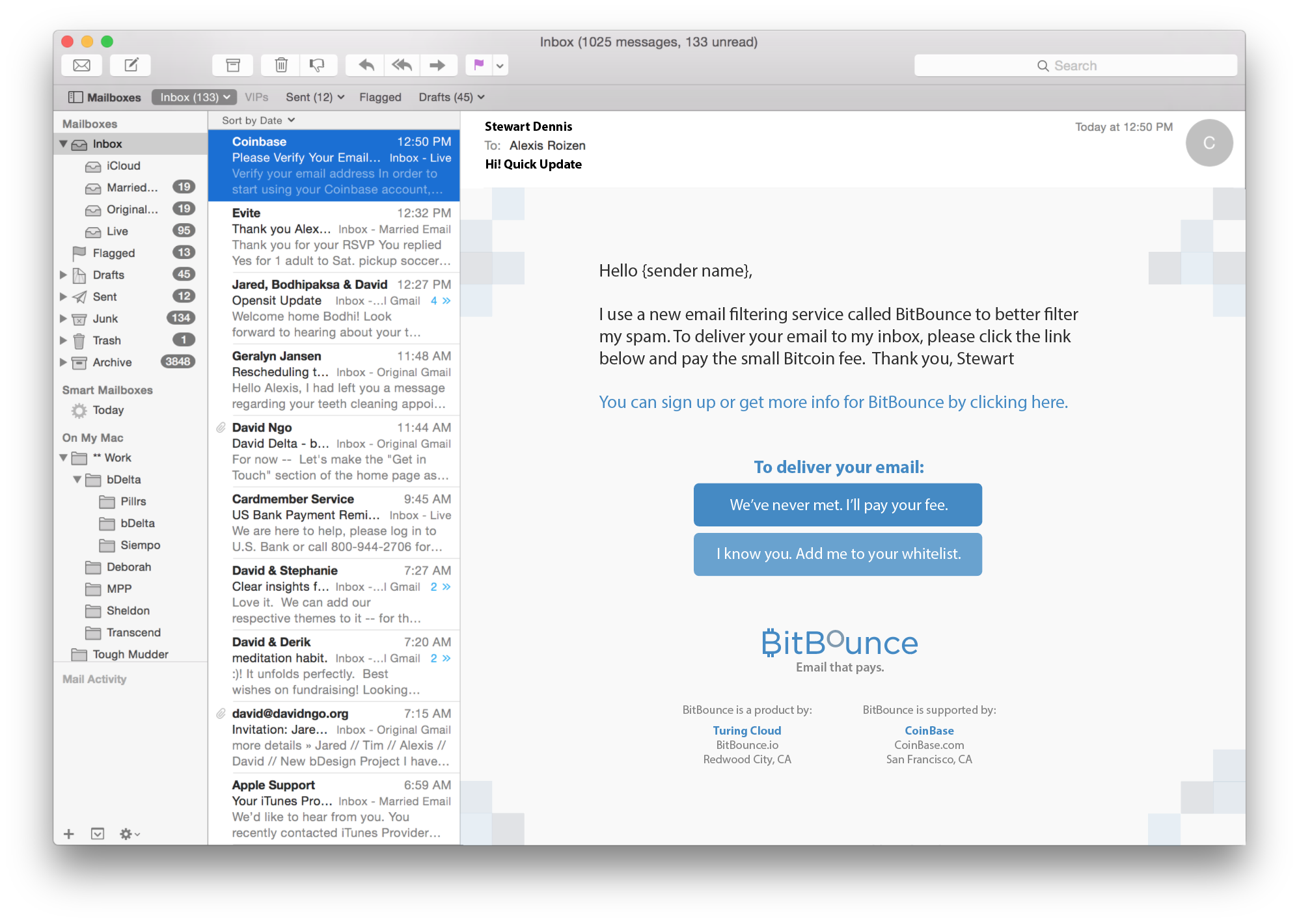The width and height of the screenshot is (1299, 924).
Task: Click the add mailbox plus button
Action: [x=69, y=834]
